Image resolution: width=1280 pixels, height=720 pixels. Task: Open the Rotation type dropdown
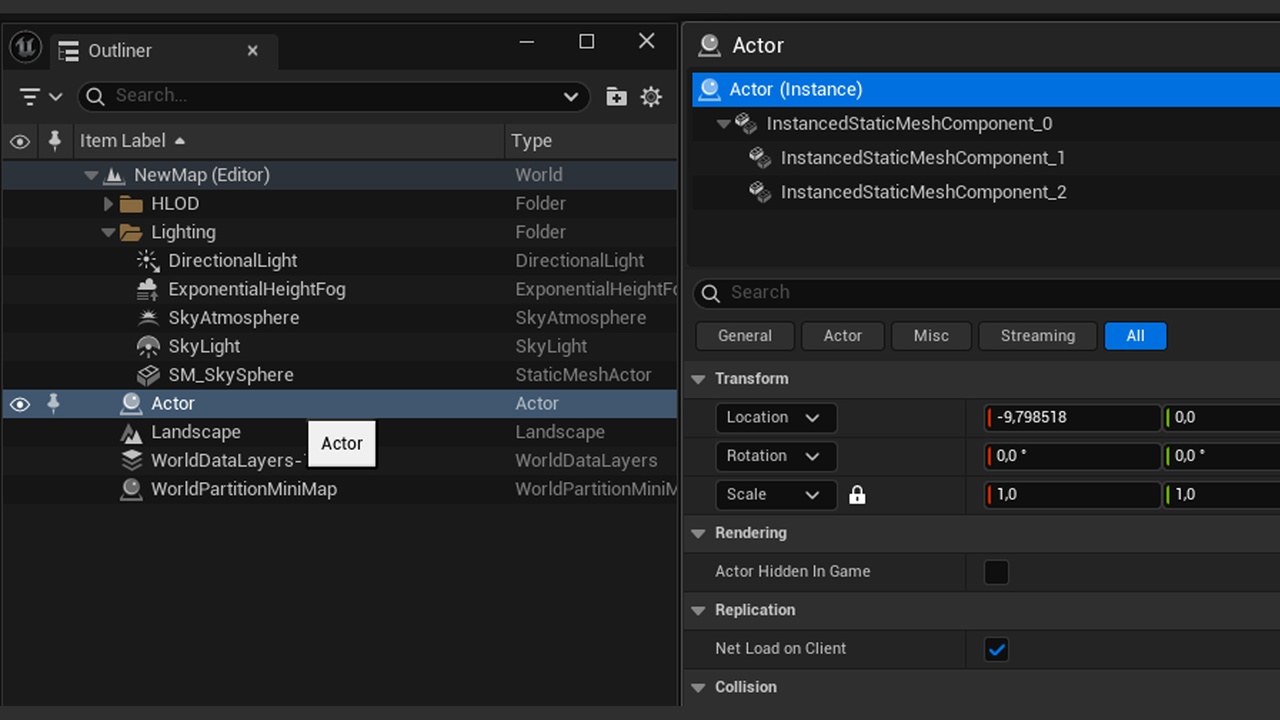point(776,456)
